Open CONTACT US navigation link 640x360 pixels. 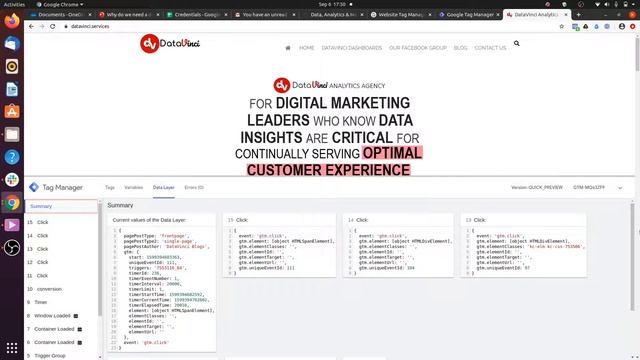tap(490, 48)
